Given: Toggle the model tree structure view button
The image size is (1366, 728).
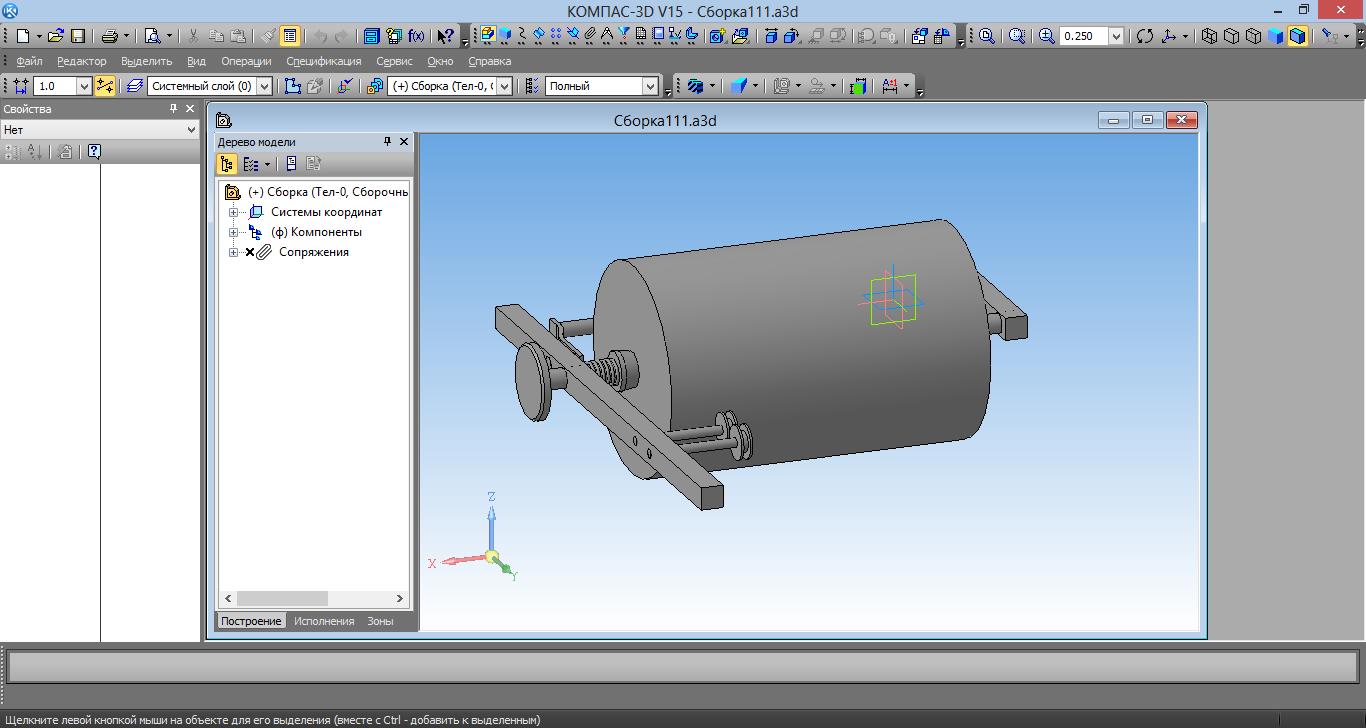Looking at the screenshot, I should tap(227, 164).
